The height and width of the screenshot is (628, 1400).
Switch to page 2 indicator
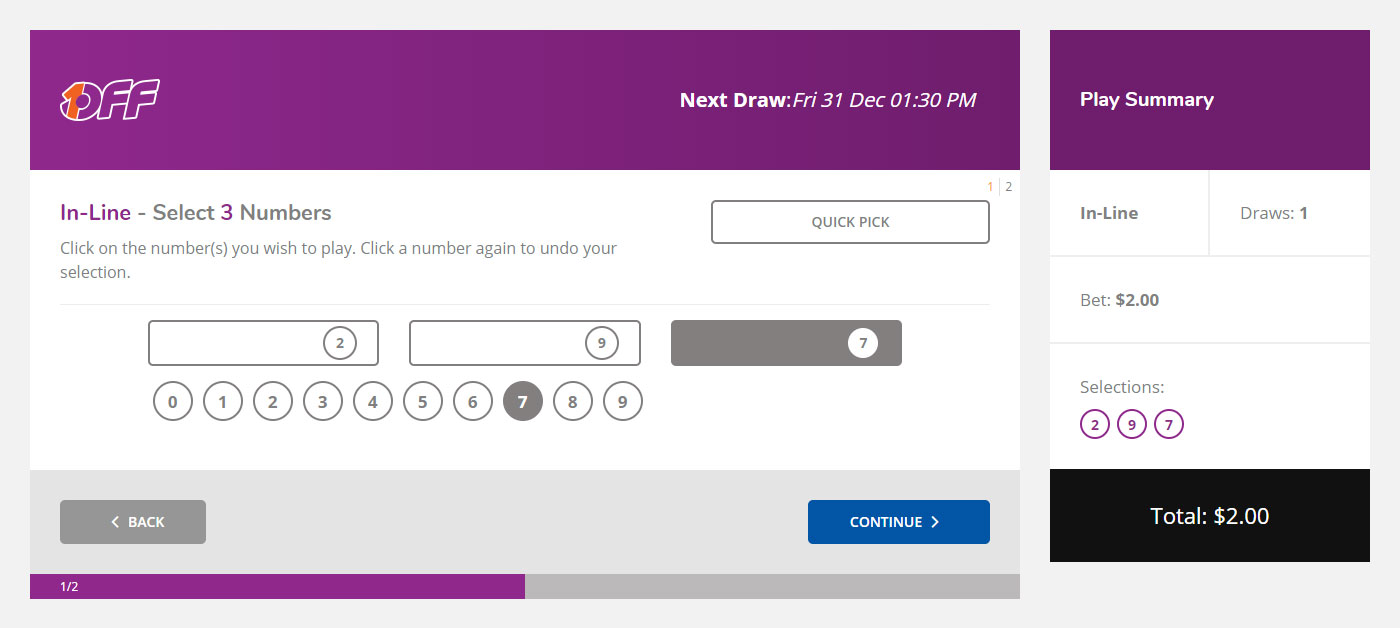[1008, 187]
